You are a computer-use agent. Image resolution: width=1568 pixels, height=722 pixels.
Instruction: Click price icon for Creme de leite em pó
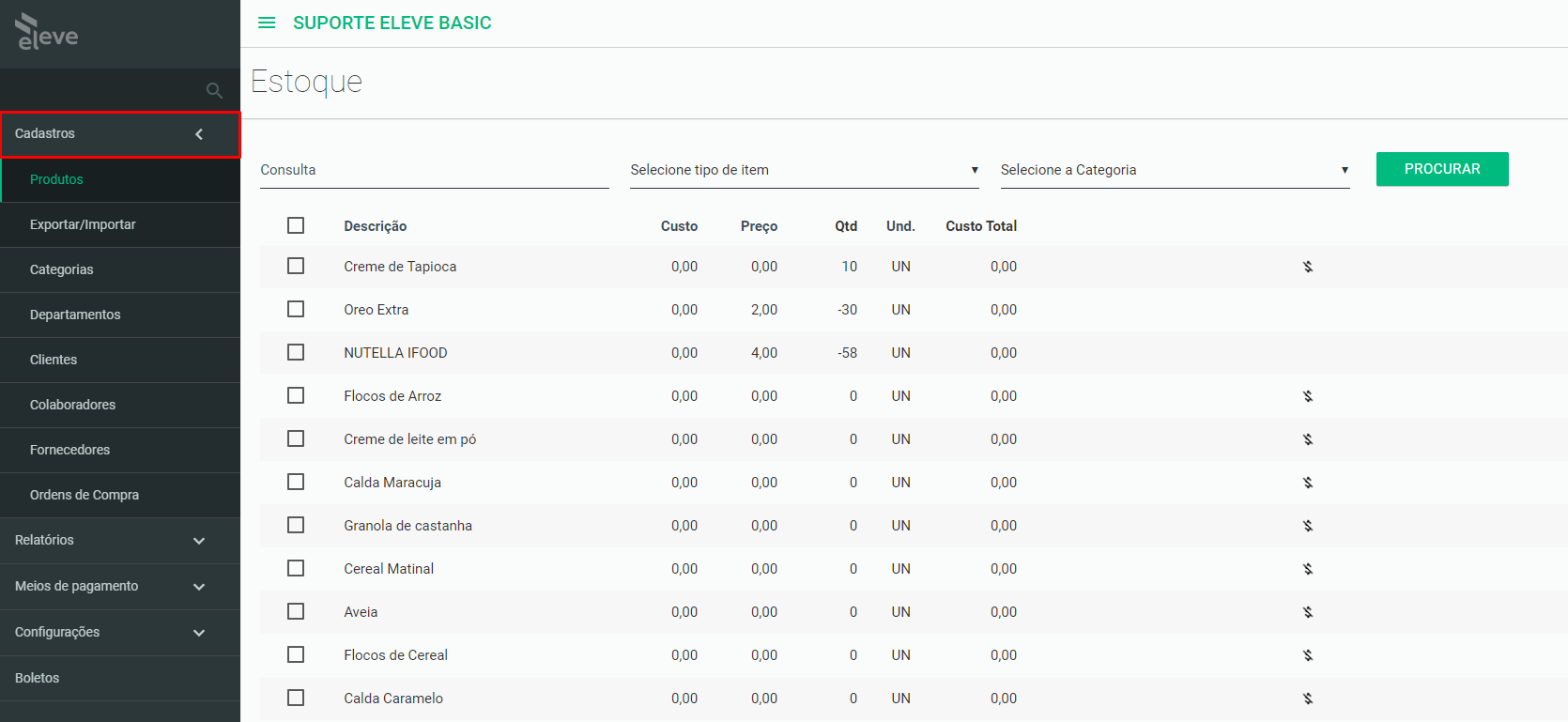[x=1308, y=439]
